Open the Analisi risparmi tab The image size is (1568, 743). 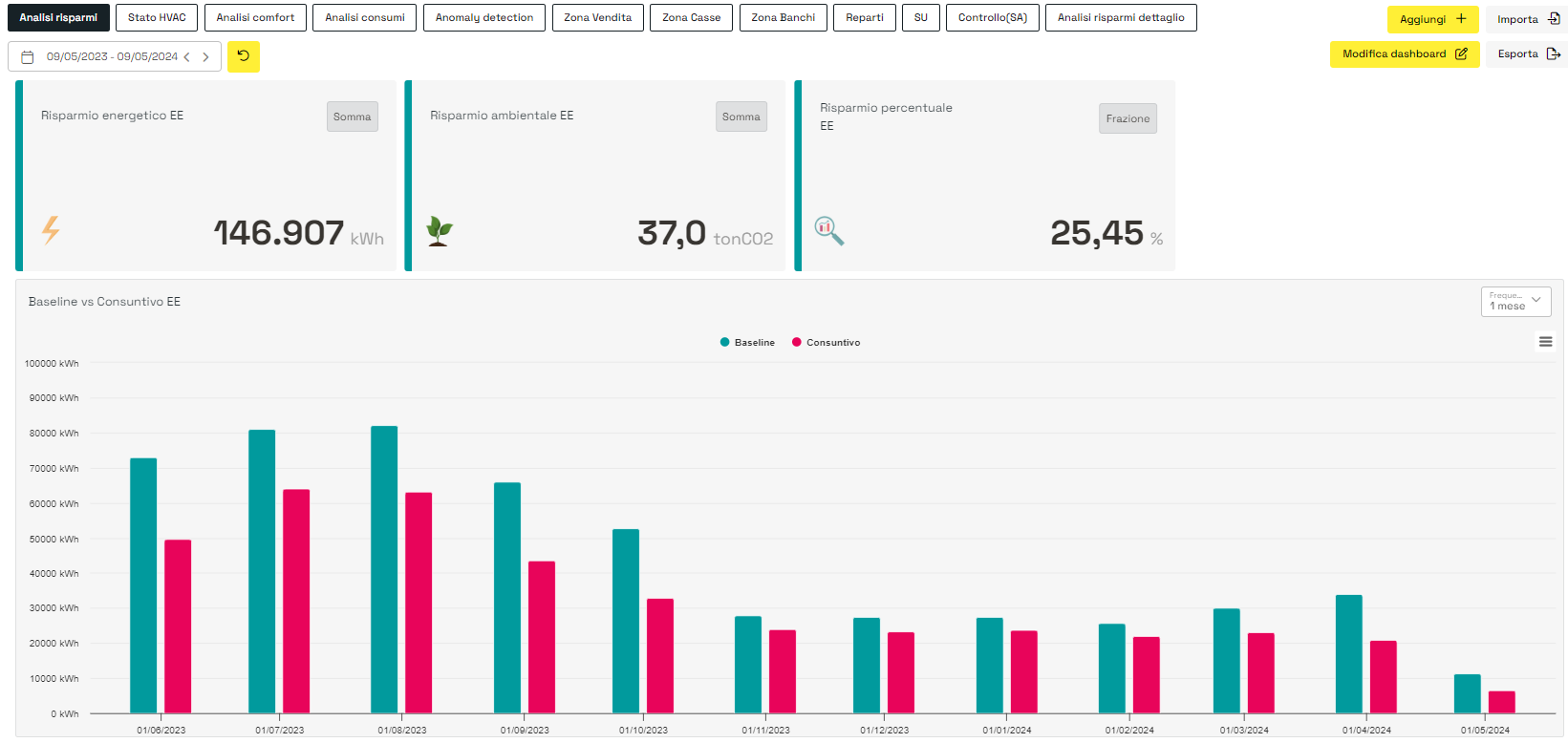(x=58, y=18)
